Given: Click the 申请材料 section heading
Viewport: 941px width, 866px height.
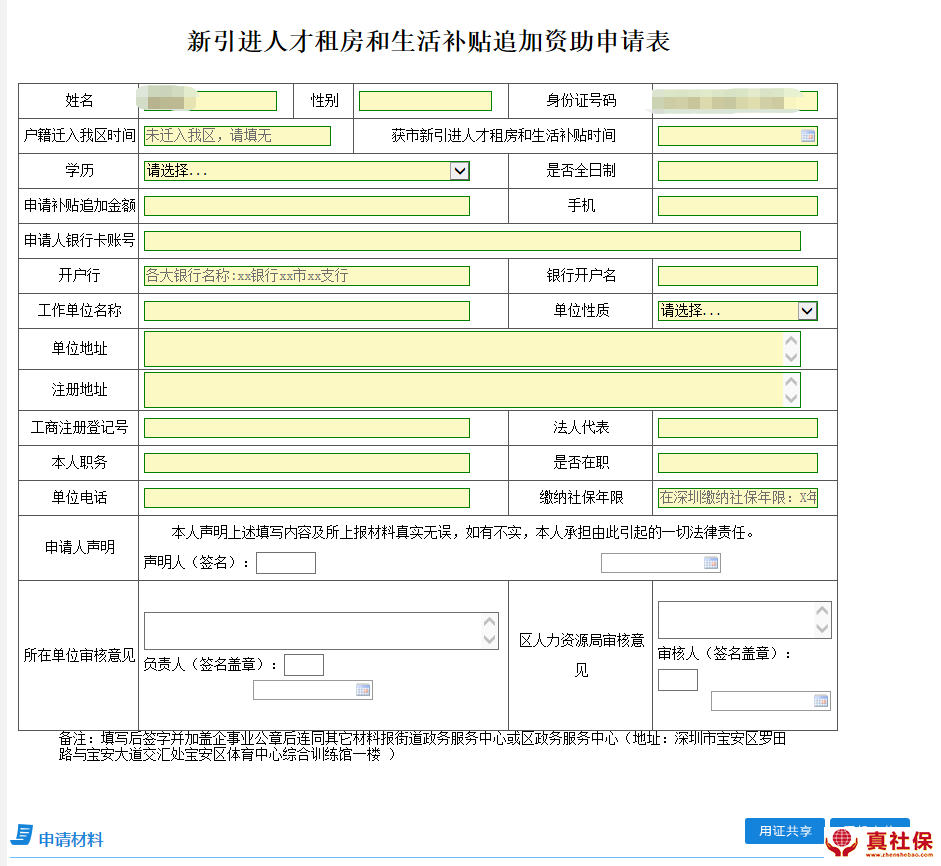Looking at the screenshot, I should click(71, 840).
